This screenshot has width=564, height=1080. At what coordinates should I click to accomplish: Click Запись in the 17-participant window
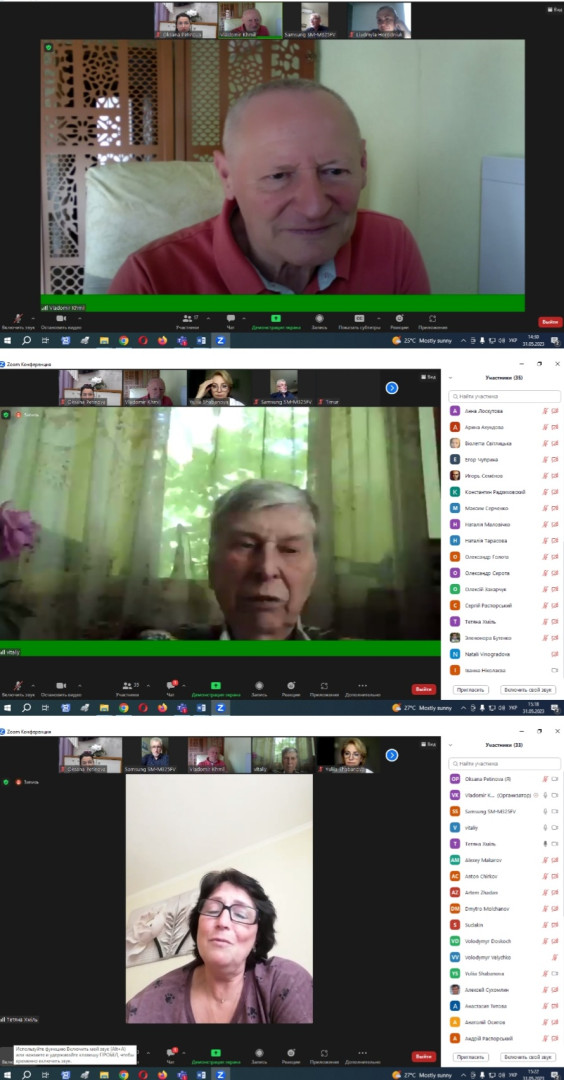tap(319, 321)
